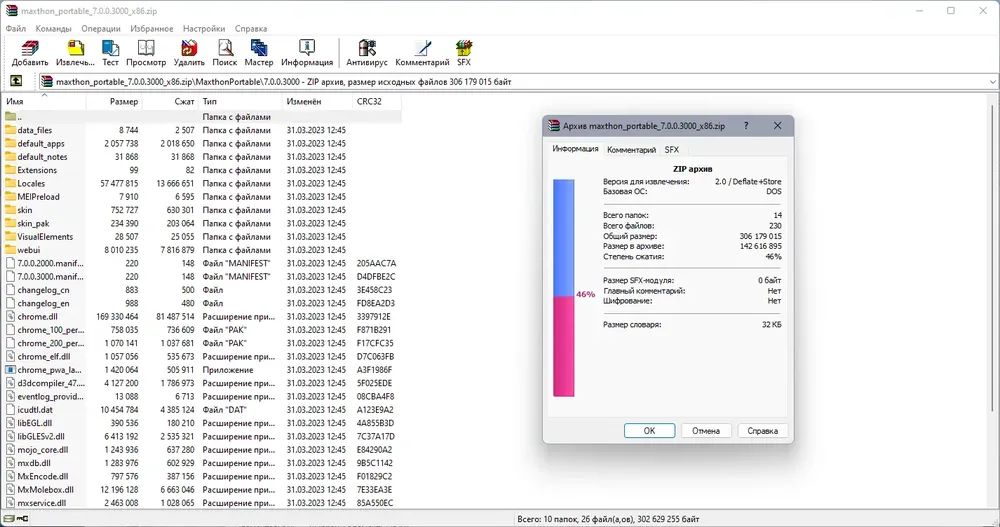This screenshot has width=1000, height=527.
Task: Sort by the Тип column header
Action: point(240,101)
